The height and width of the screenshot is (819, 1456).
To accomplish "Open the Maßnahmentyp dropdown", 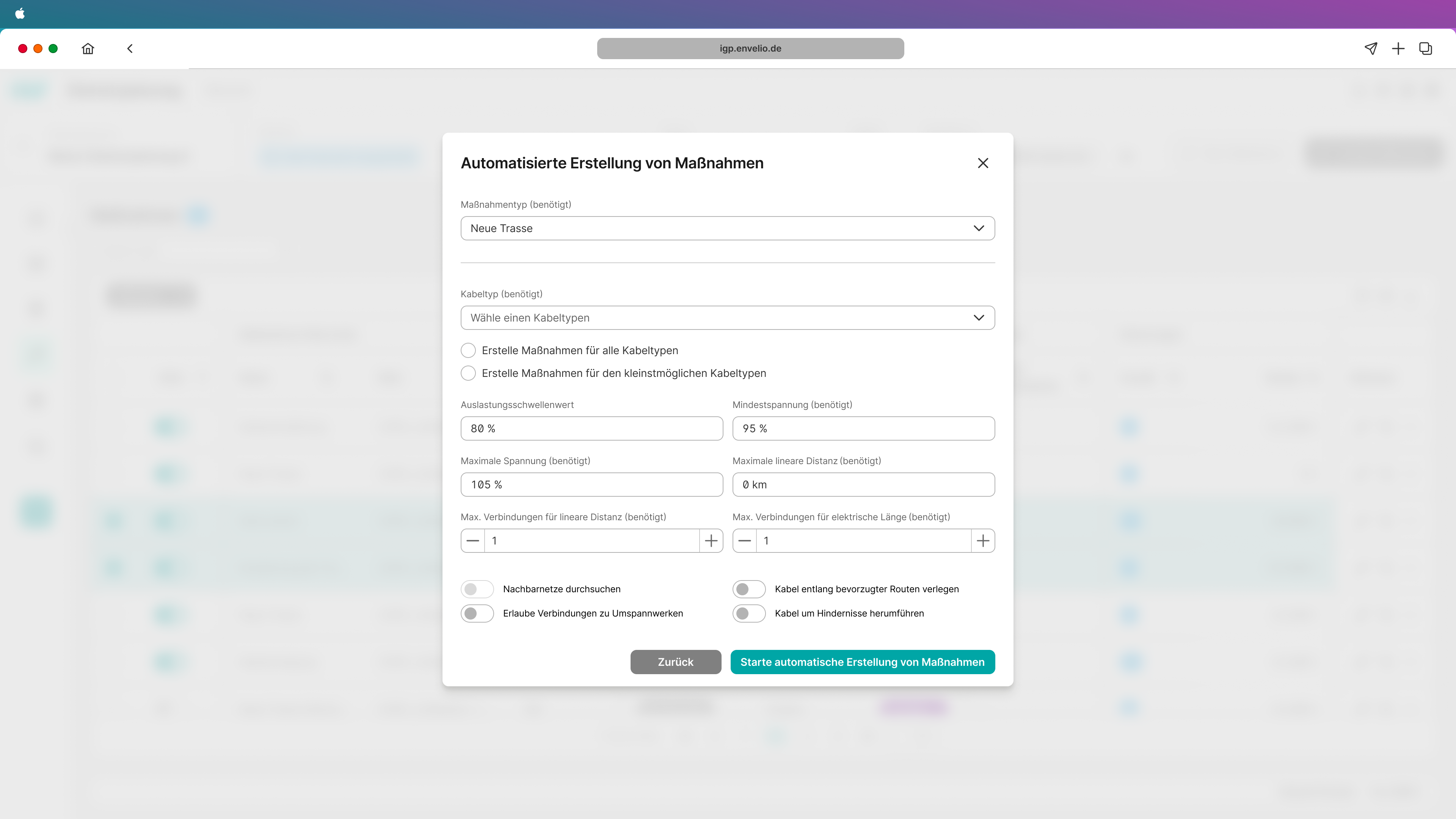I will 728,228.
